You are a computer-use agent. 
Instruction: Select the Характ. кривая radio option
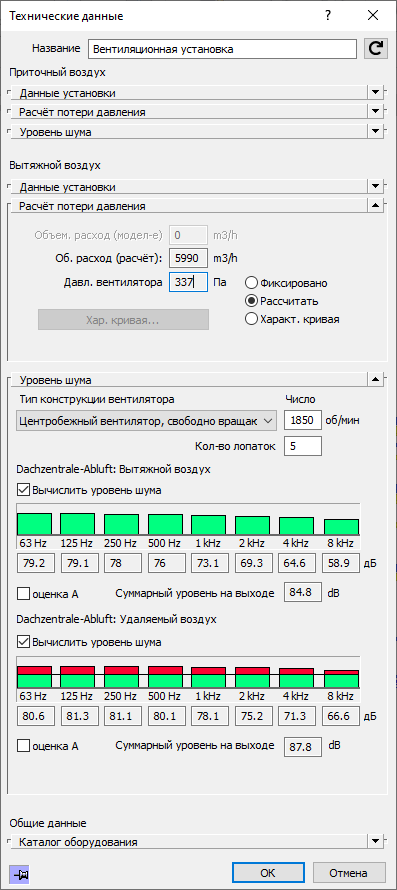(251, 319)
